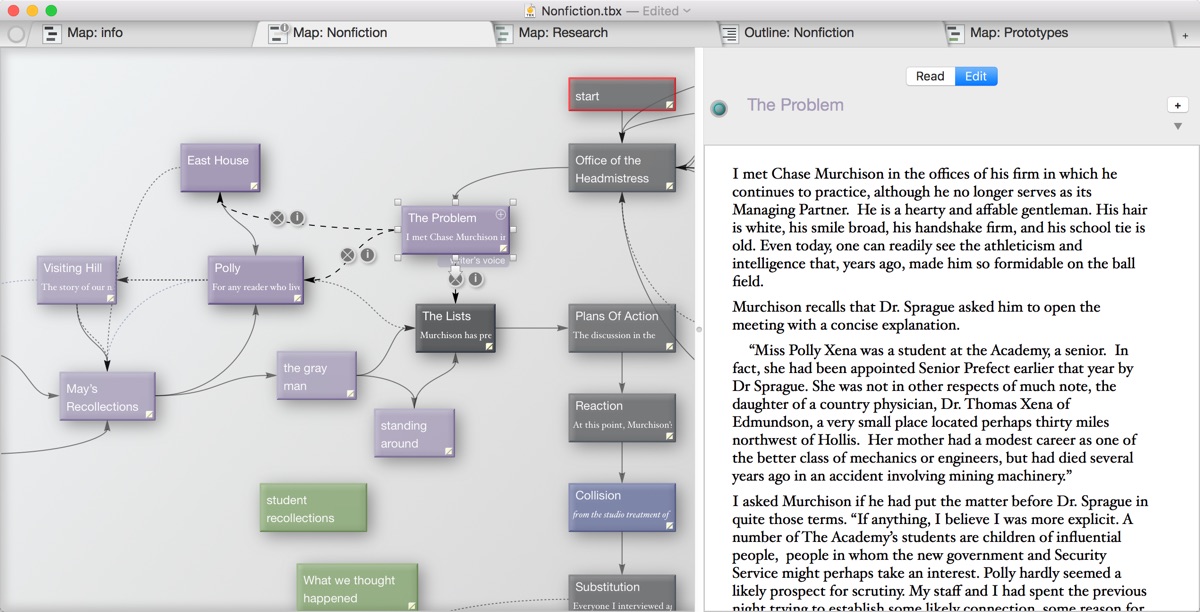
Task: Click the teal note icon beside The Problem title
Action: 718,108
